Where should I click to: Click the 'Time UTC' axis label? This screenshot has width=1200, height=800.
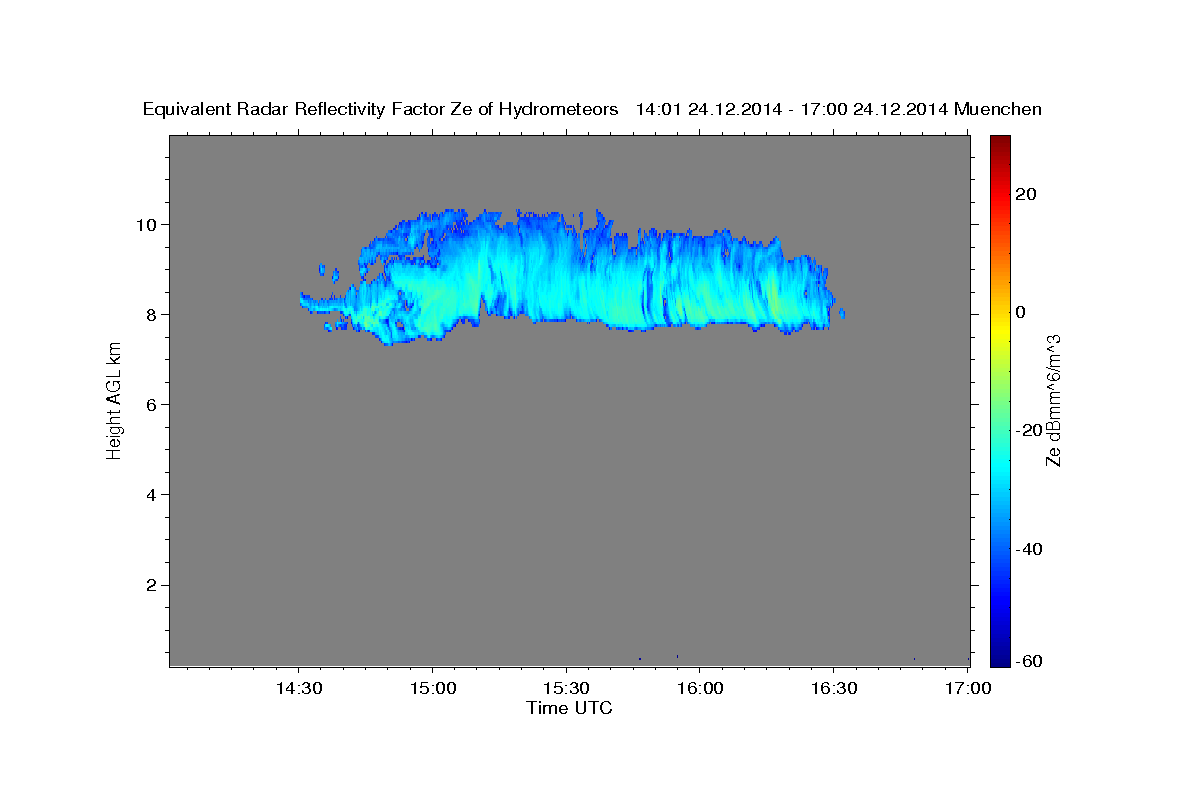click(569, 708)
